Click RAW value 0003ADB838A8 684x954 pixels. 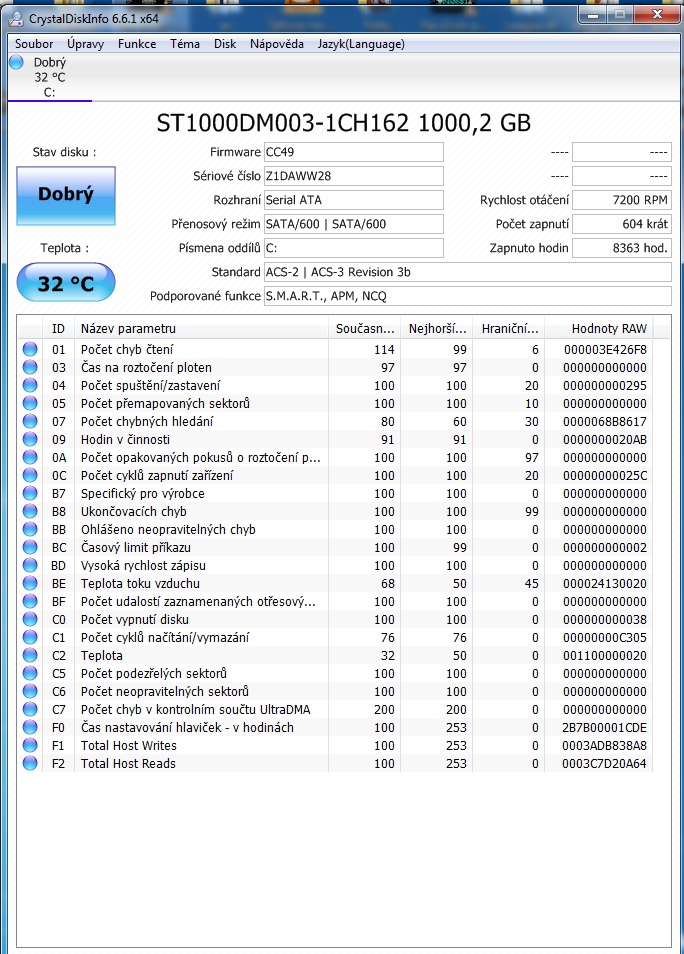point(604,745)
